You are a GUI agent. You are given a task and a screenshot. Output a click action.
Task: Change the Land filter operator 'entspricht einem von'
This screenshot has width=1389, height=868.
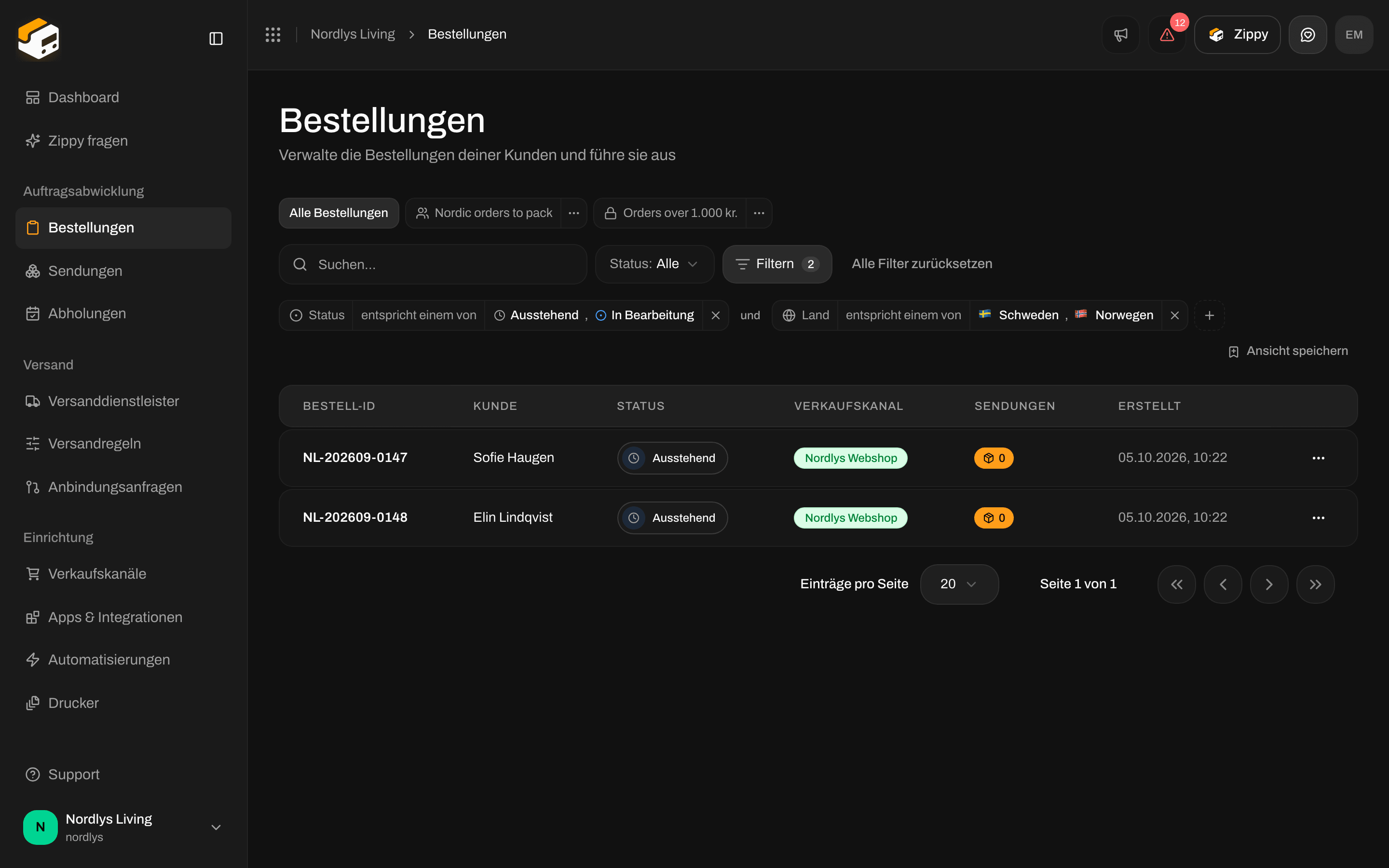coord(903,315)
